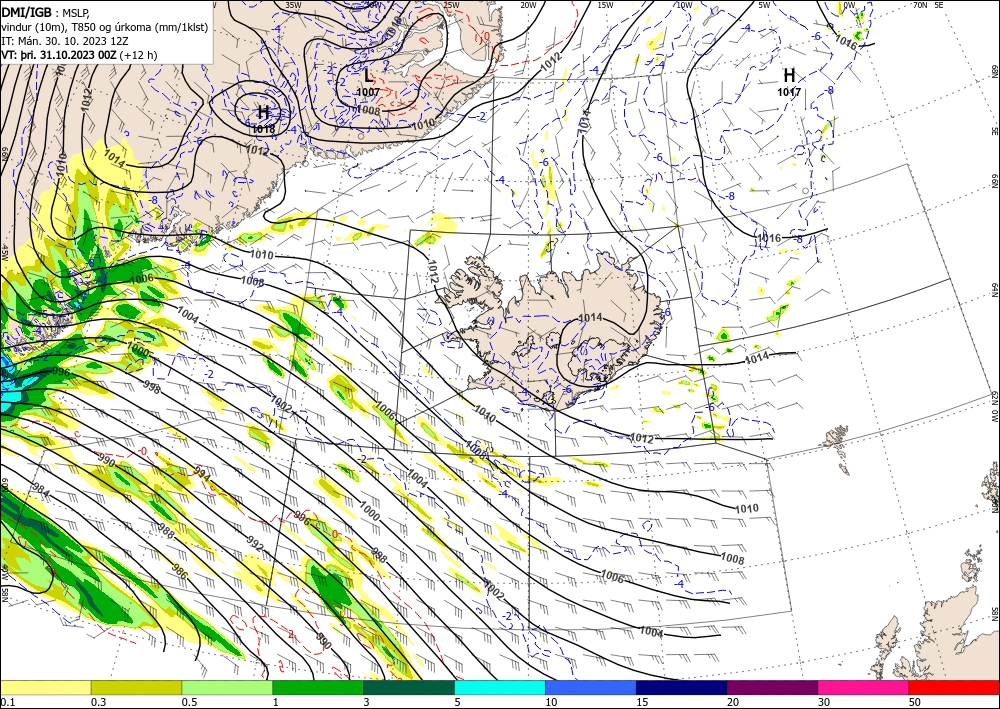Select the green 1–3 legend swatch
Screen dimensions: 1000x709
point(318,687)
